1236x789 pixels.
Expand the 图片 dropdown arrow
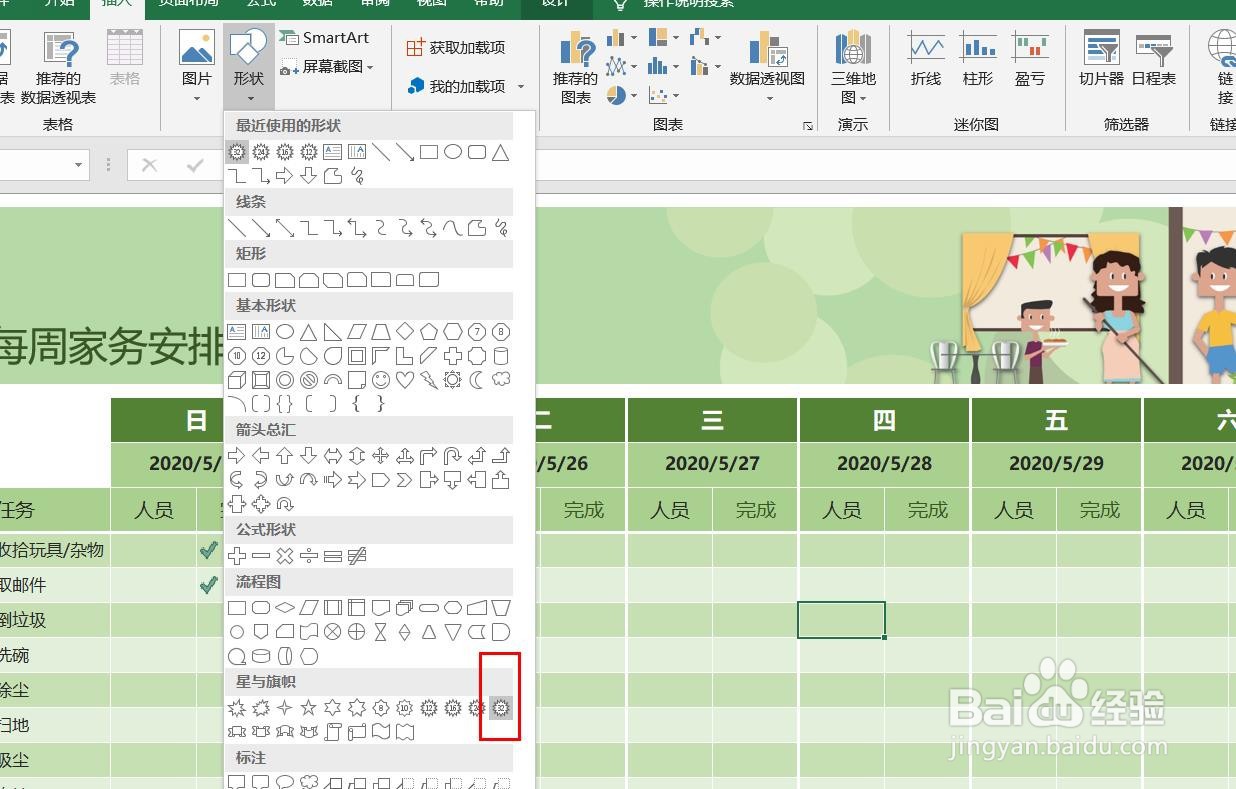196,98
